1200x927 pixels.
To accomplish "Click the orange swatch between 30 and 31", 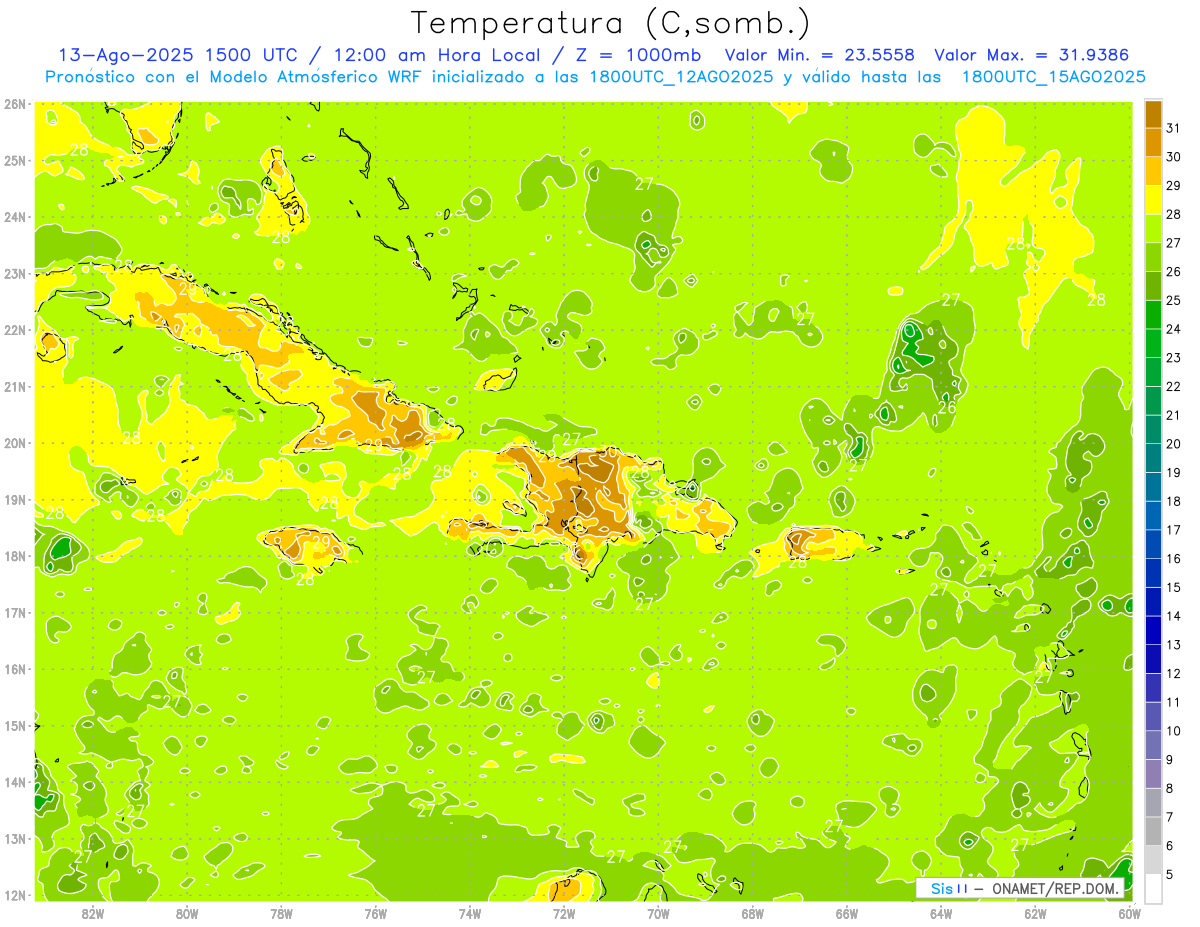I will (x=1153, y=142).
